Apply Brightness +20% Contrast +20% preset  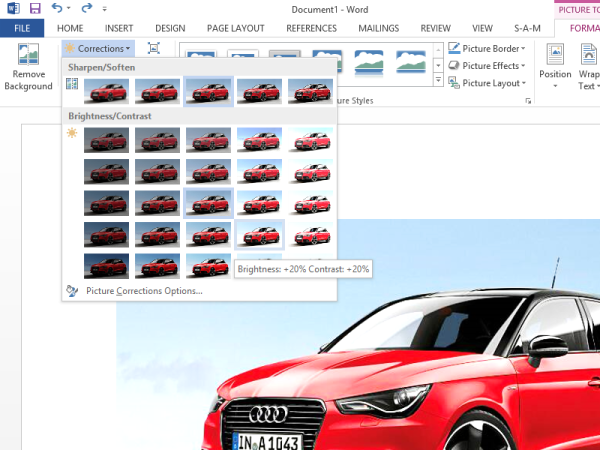[x=259, y=234]
